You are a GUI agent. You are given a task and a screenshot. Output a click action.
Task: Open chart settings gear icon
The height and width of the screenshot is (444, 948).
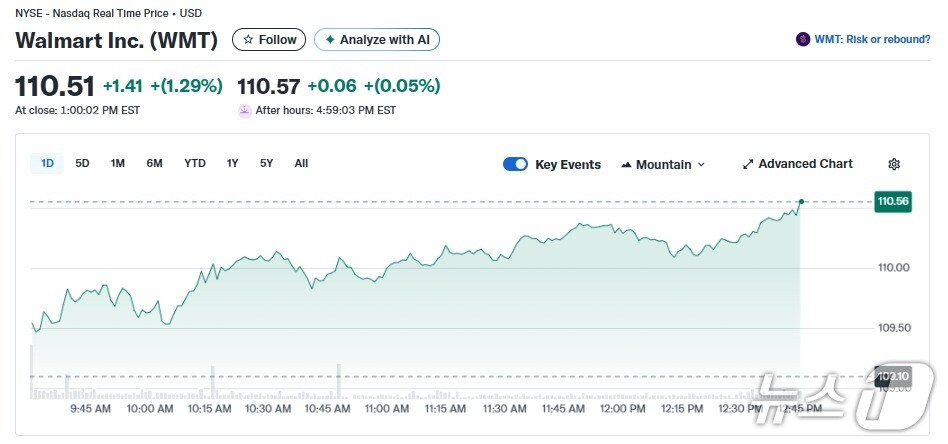pos(894,164)
